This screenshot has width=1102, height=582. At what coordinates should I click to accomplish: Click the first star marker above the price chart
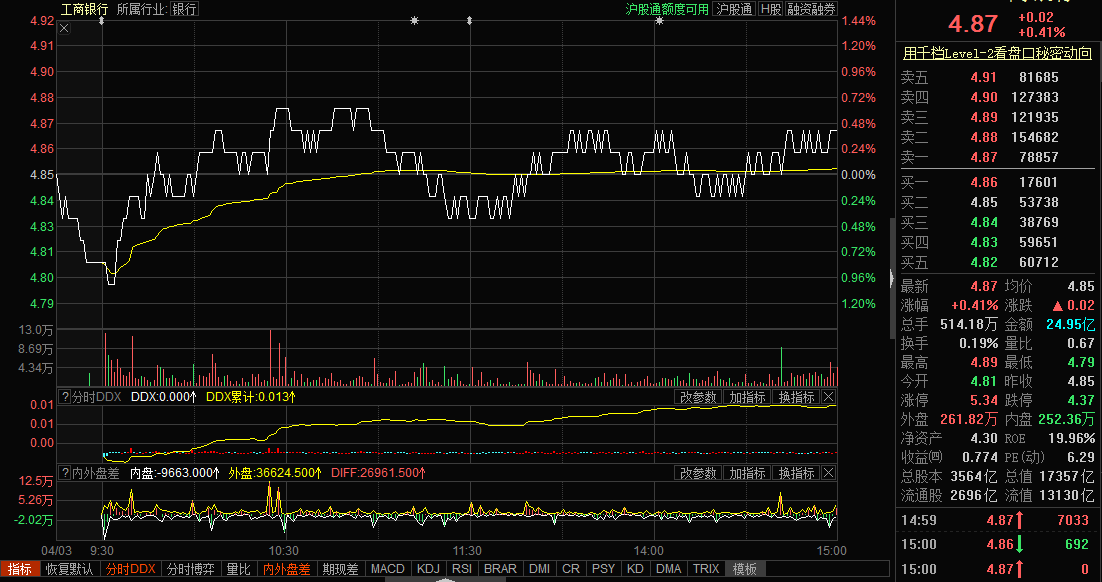coord(415,21)
